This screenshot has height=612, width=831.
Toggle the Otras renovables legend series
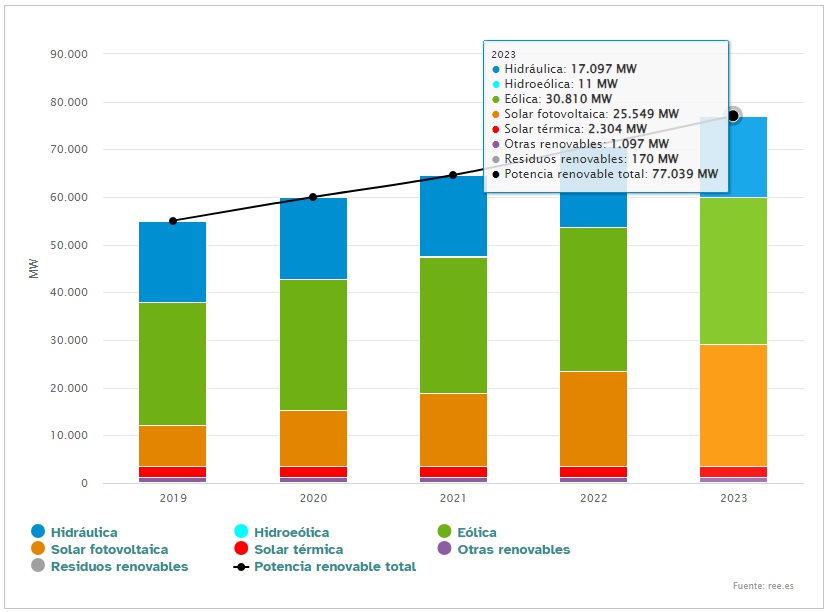pyautogui.click(x=504, y=549)
